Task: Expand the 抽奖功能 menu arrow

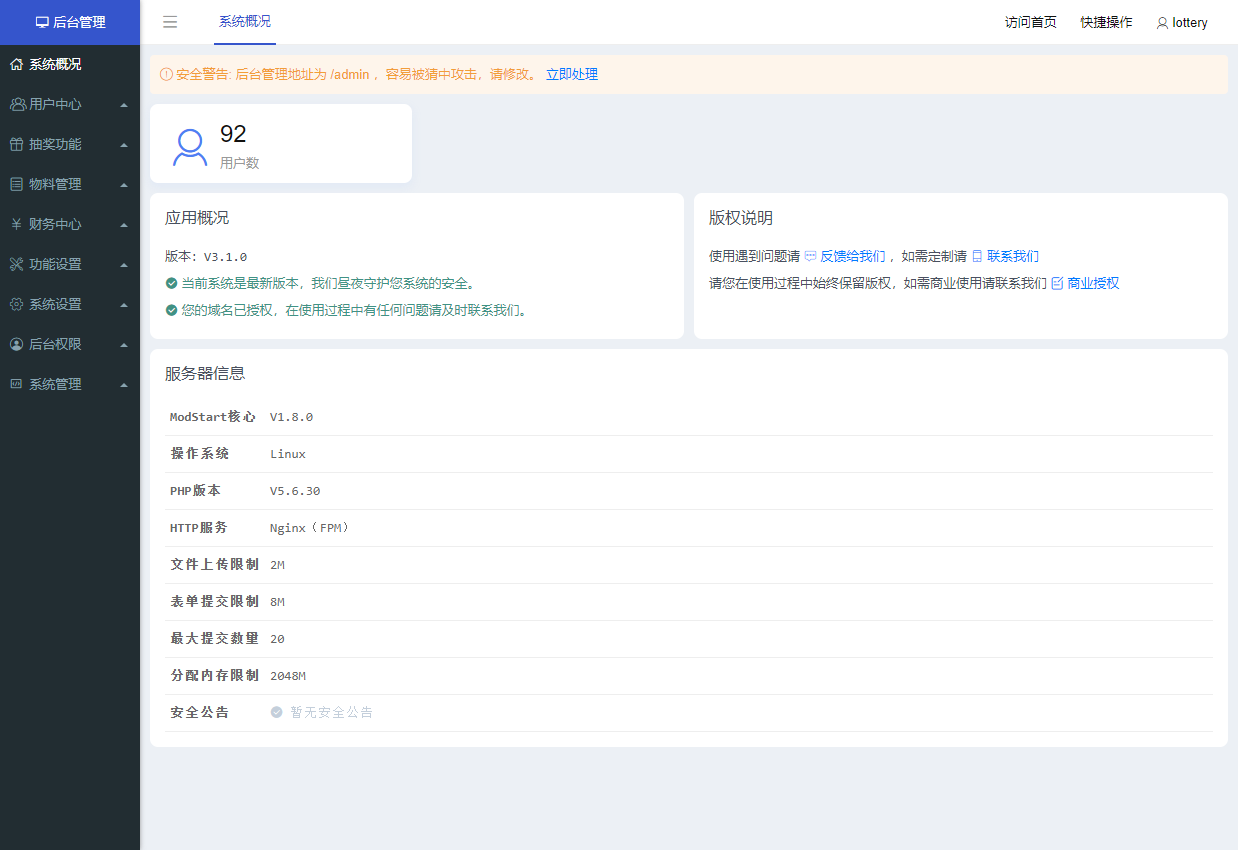Action: point(123,144)
